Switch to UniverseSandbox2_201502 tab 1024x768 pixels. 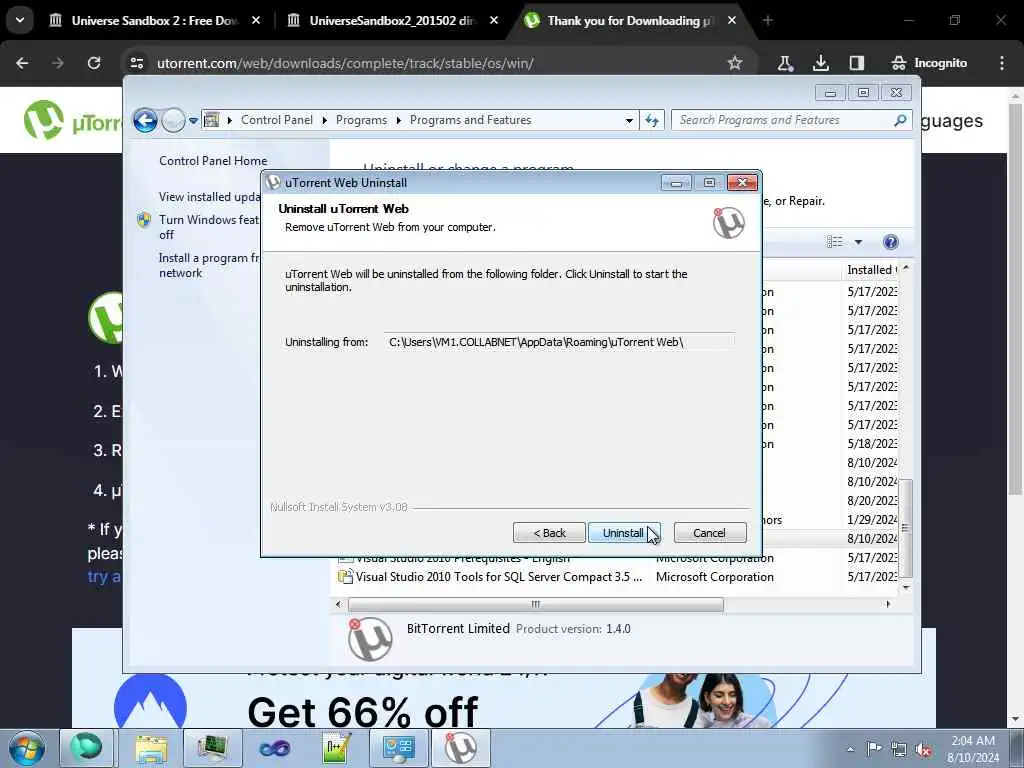392,21
